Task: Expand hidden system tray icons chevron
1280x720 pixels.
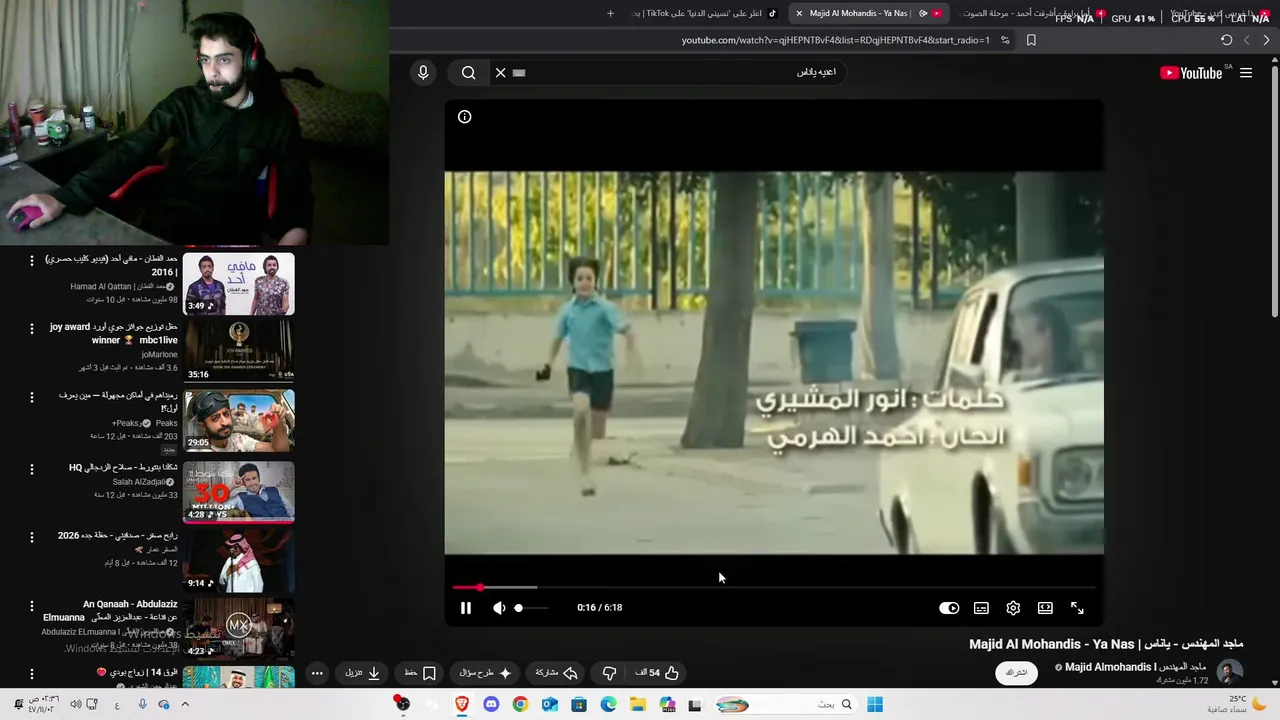Action: 185,705
